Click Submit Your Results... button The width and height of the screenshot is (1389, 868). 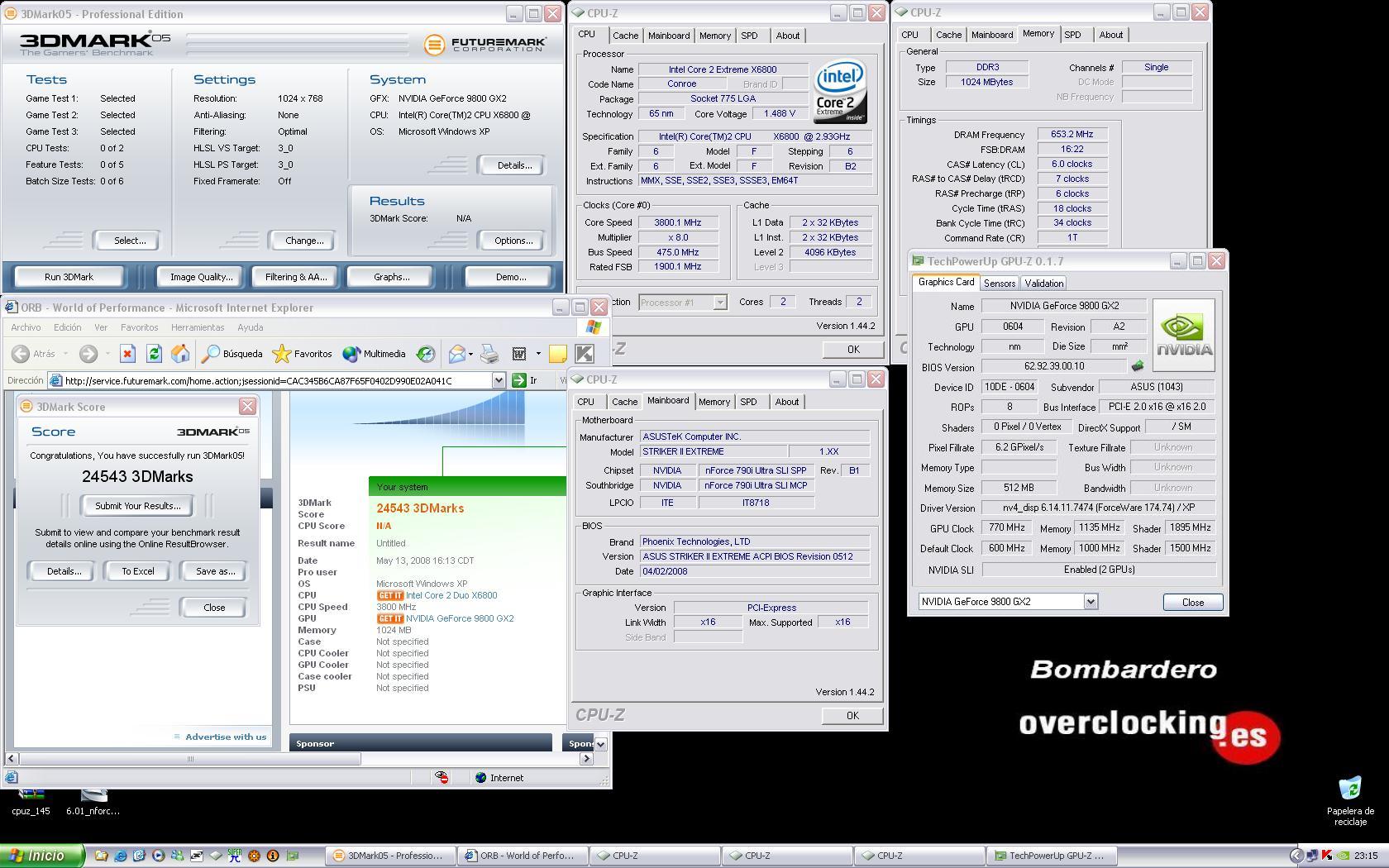137,506
